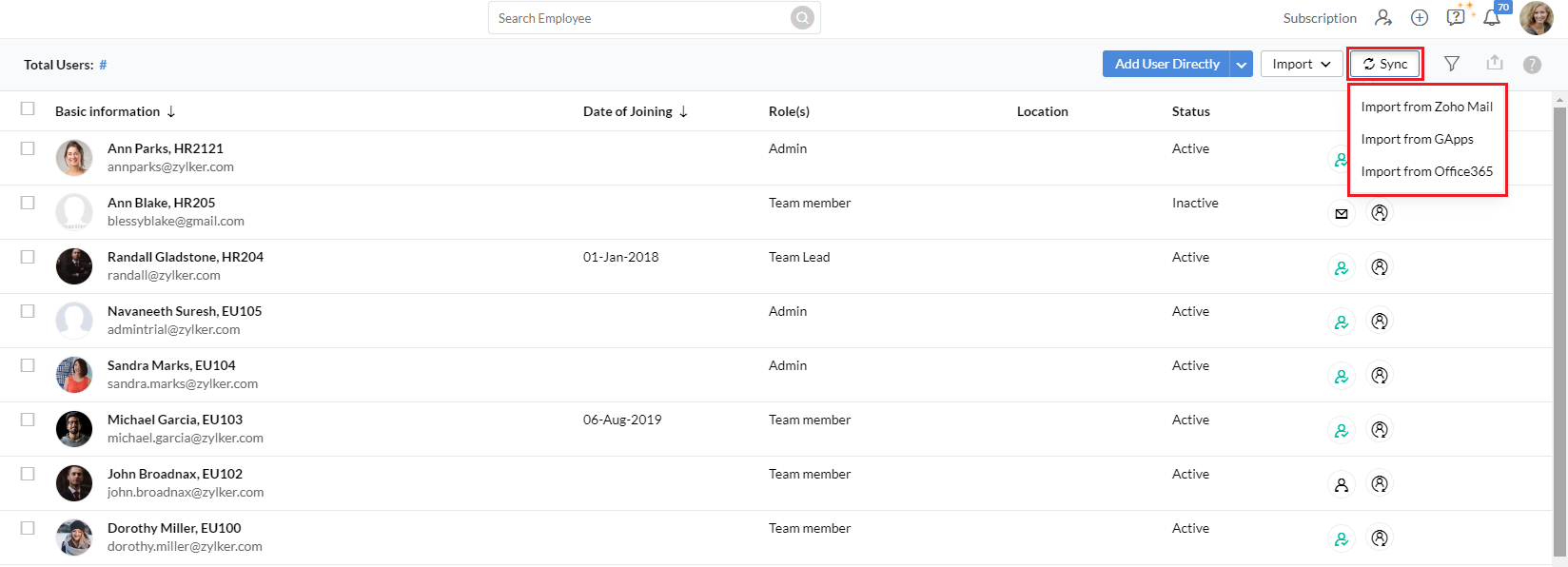
Task: Tick the checkbox for Ann Parks
Action: pos(28,148)
